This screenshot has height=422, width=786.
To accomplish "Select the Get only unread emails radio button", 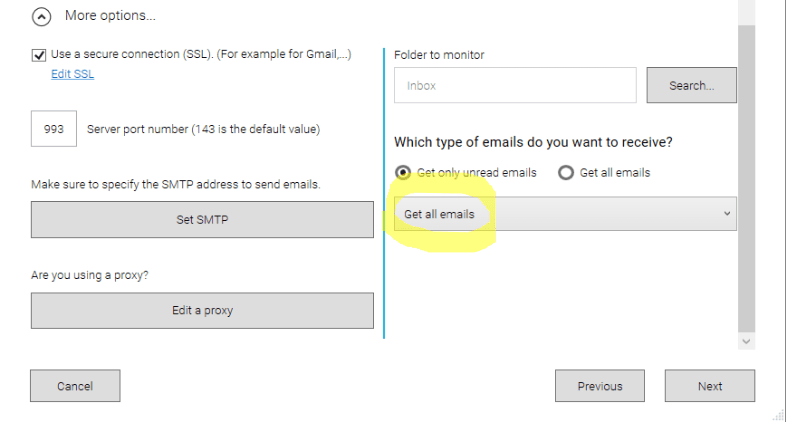I will (403, 173).
